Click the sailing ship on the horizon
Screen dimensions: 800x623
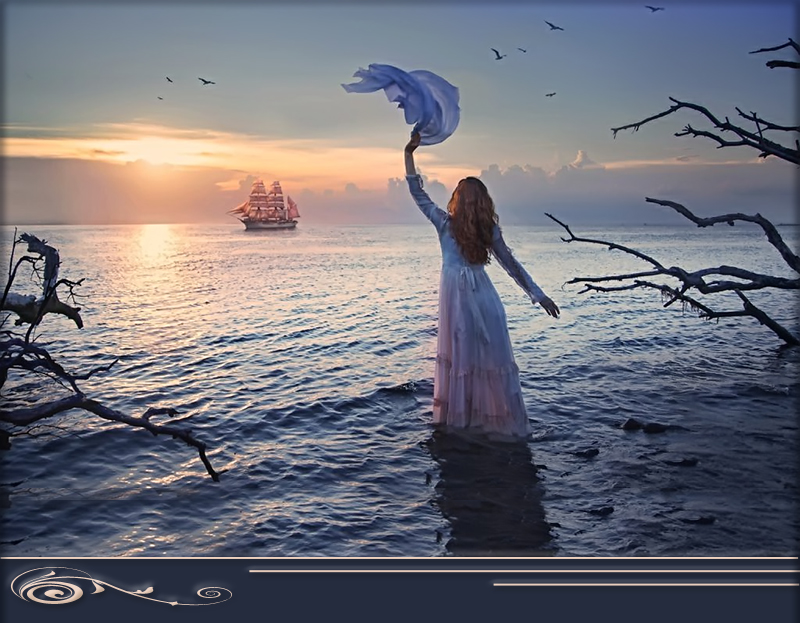coord(266,206)
